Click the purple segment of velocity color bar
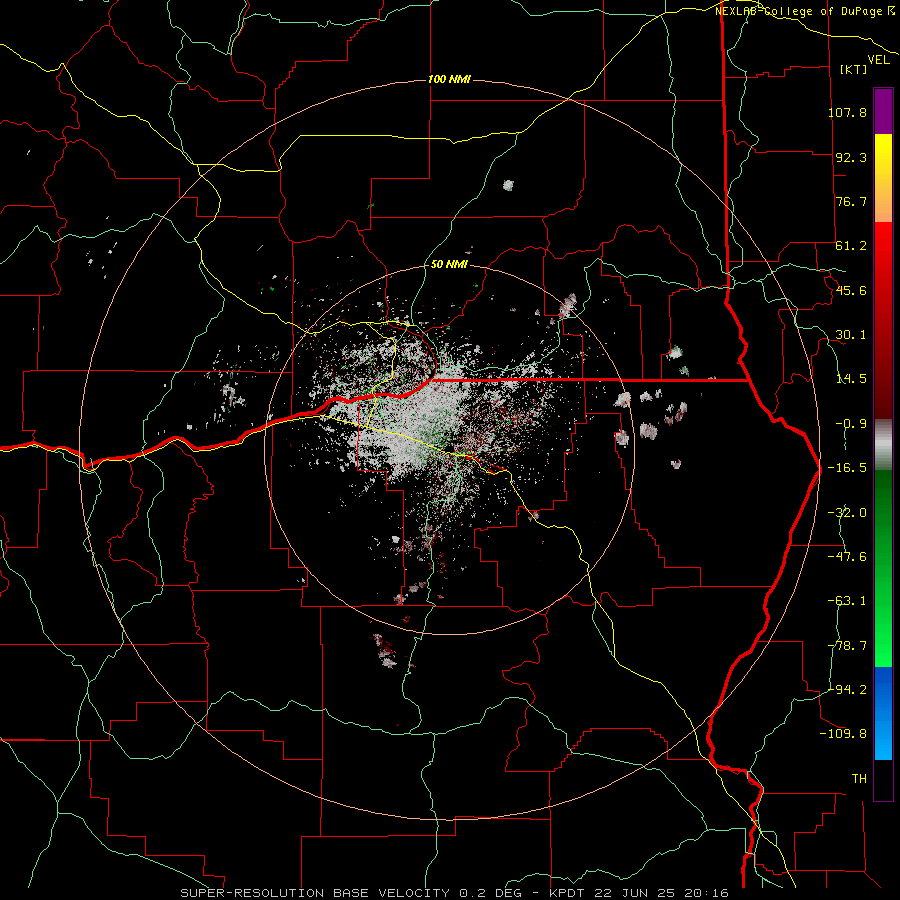The width and height of the screenshot is (900, 900). tap(883, 112)
